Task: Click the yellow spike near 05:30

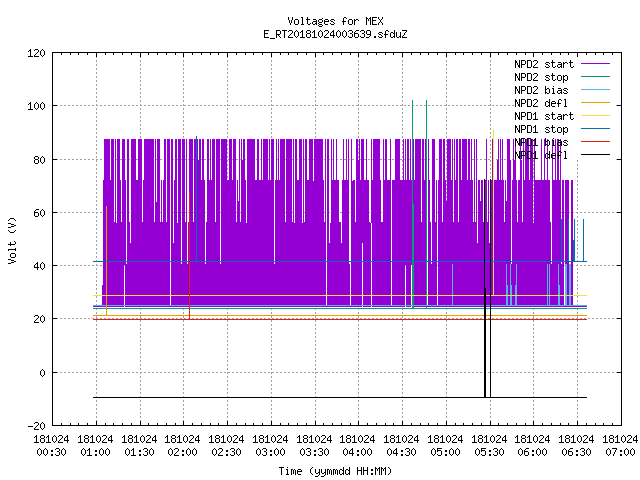Action: click(493, 212)
